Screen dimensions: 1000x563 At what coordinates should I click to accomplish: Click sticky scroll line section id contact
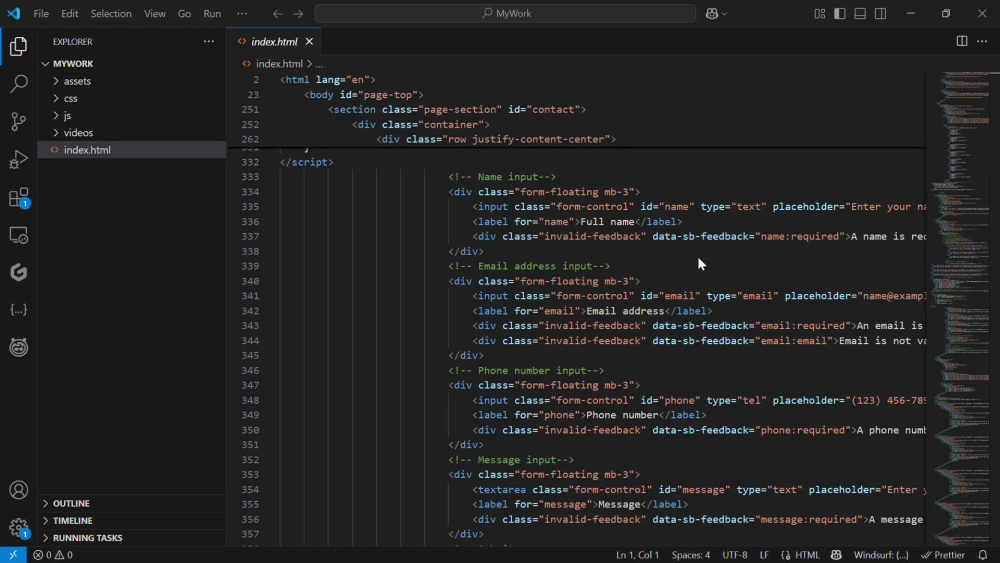click(457, 110)
